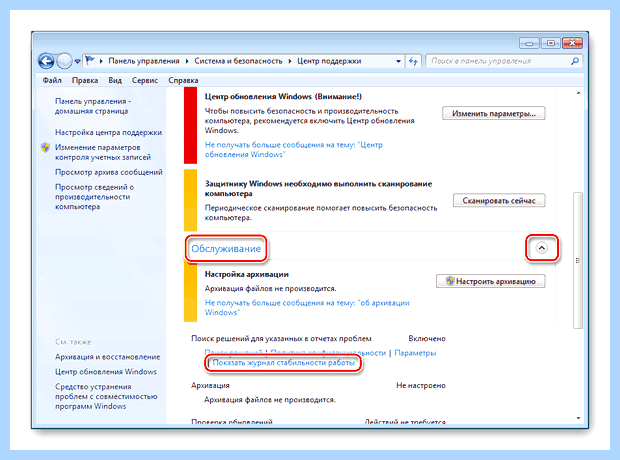
Task: Open recent pages dropdown next to navigation arrows
Action: 78,61
